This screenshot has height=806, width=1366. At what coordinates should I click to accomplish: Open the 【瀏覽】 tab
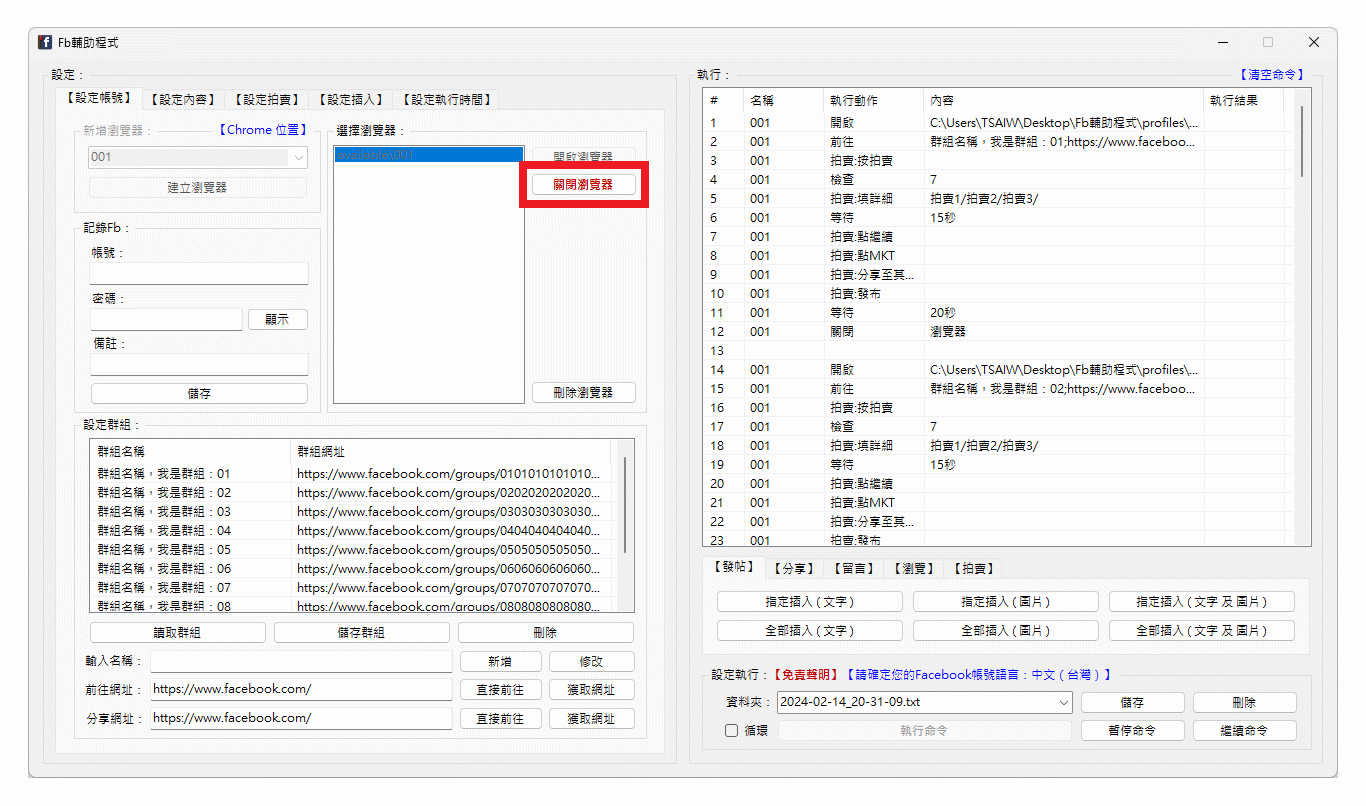point(914,569)
